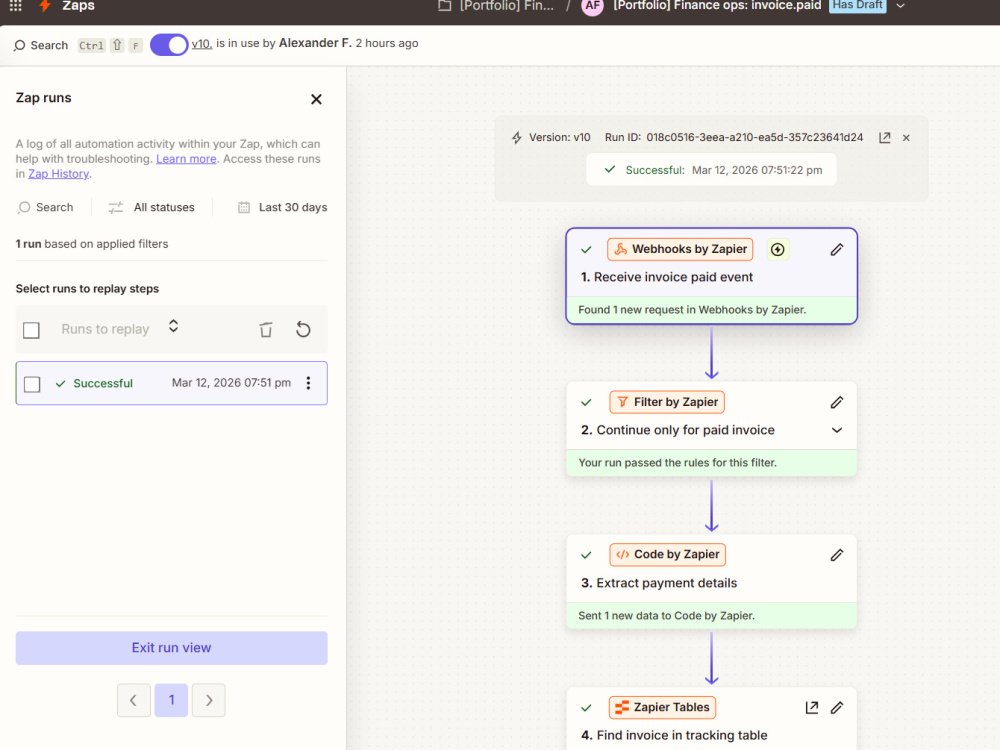The width and height of the screenshot is (1000, 750).
Task: Open the Zap History link
Action: click(59, 173)
